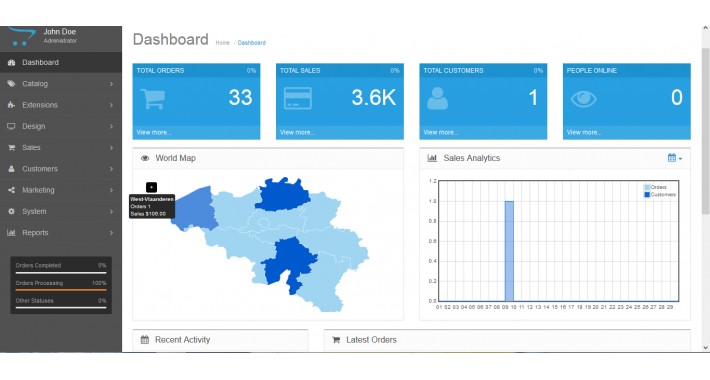This screenshot has height=380, width=710.
Task: Click the Dashboard gauge icon in sidebar
Action: click(x=11, y=63)
